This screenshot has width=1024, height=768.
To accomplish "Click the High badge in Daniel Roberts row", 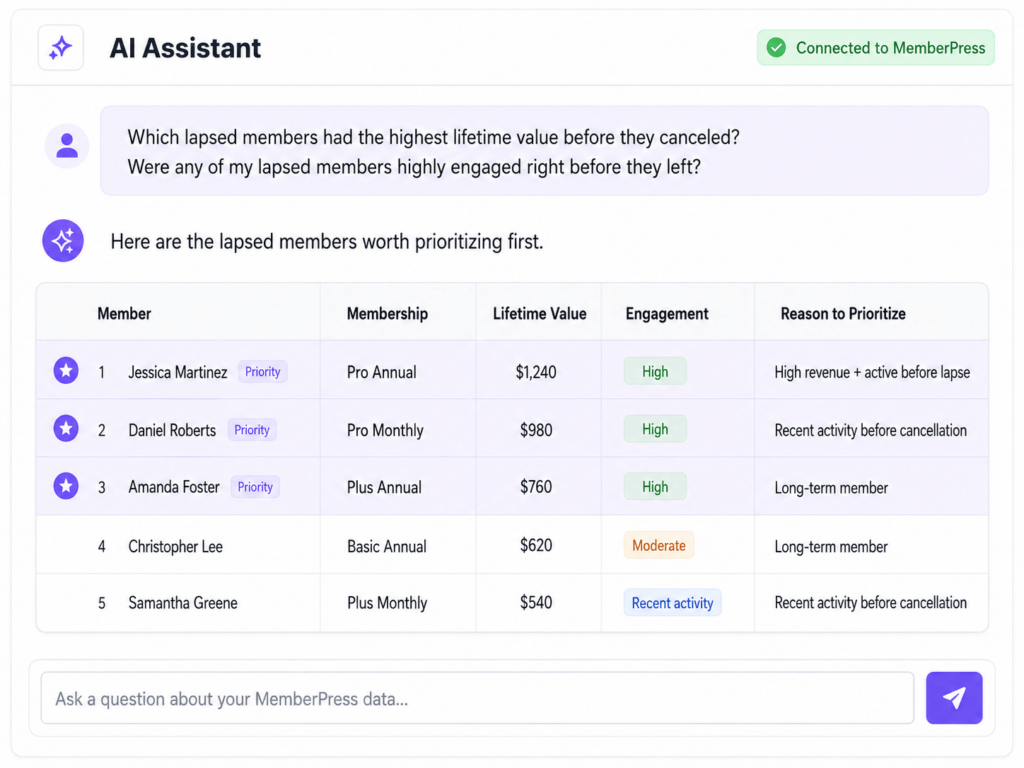I will click(655, 429).
